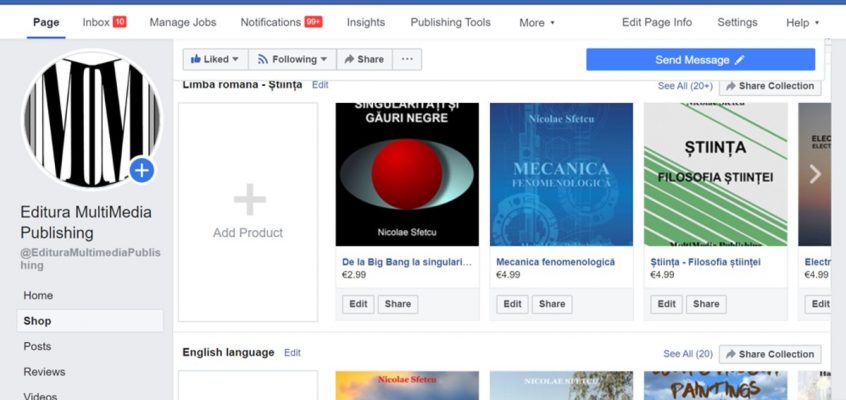The height and width of the screenshot is (400, 846).
Task: Open the Mecanica fenomenologică book cover
Action: (561, 174)
